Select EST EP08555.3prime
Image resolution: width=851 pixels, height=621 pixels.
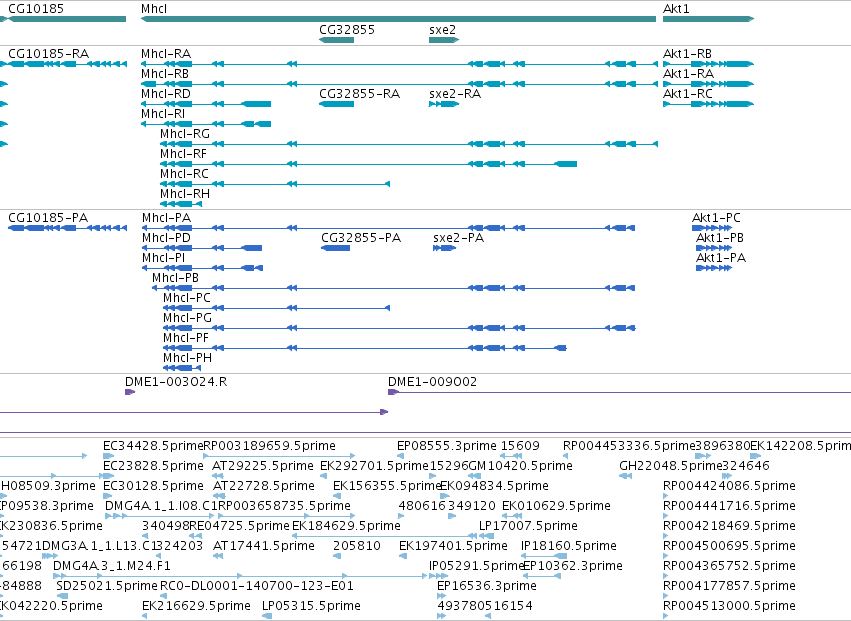[401, 456]
